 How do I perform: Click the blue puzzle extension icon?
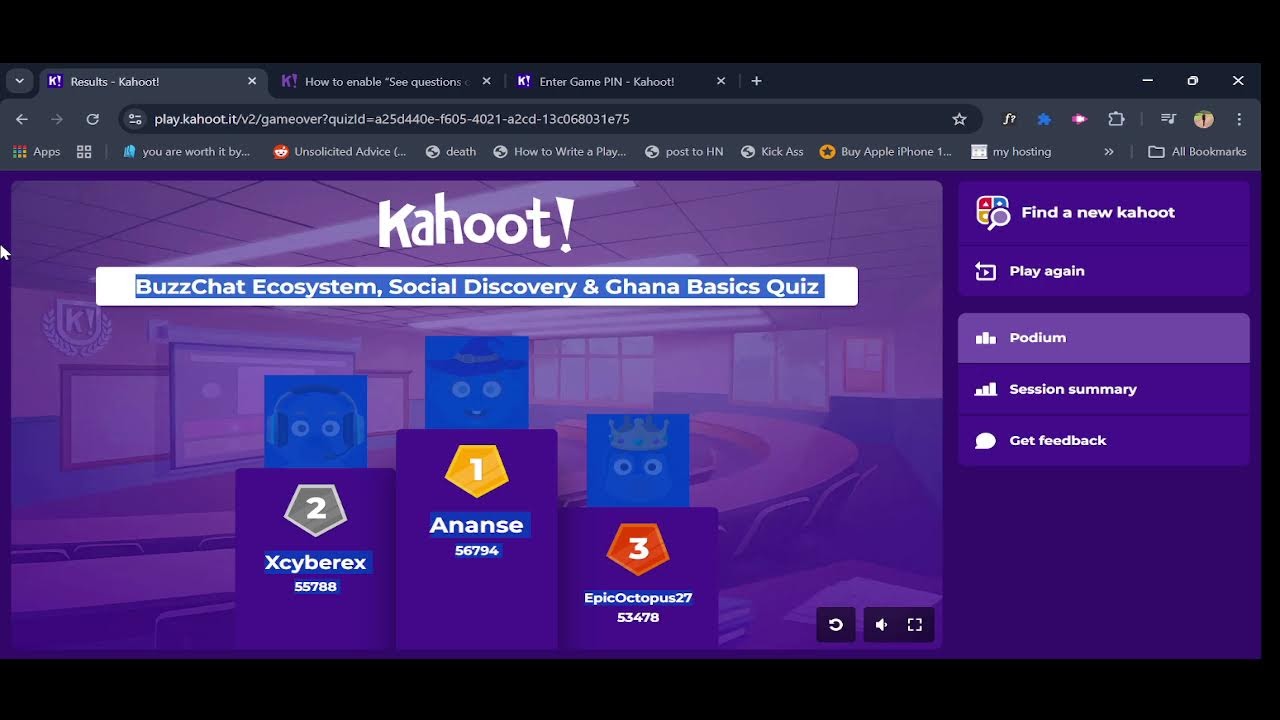(1044, 119)
